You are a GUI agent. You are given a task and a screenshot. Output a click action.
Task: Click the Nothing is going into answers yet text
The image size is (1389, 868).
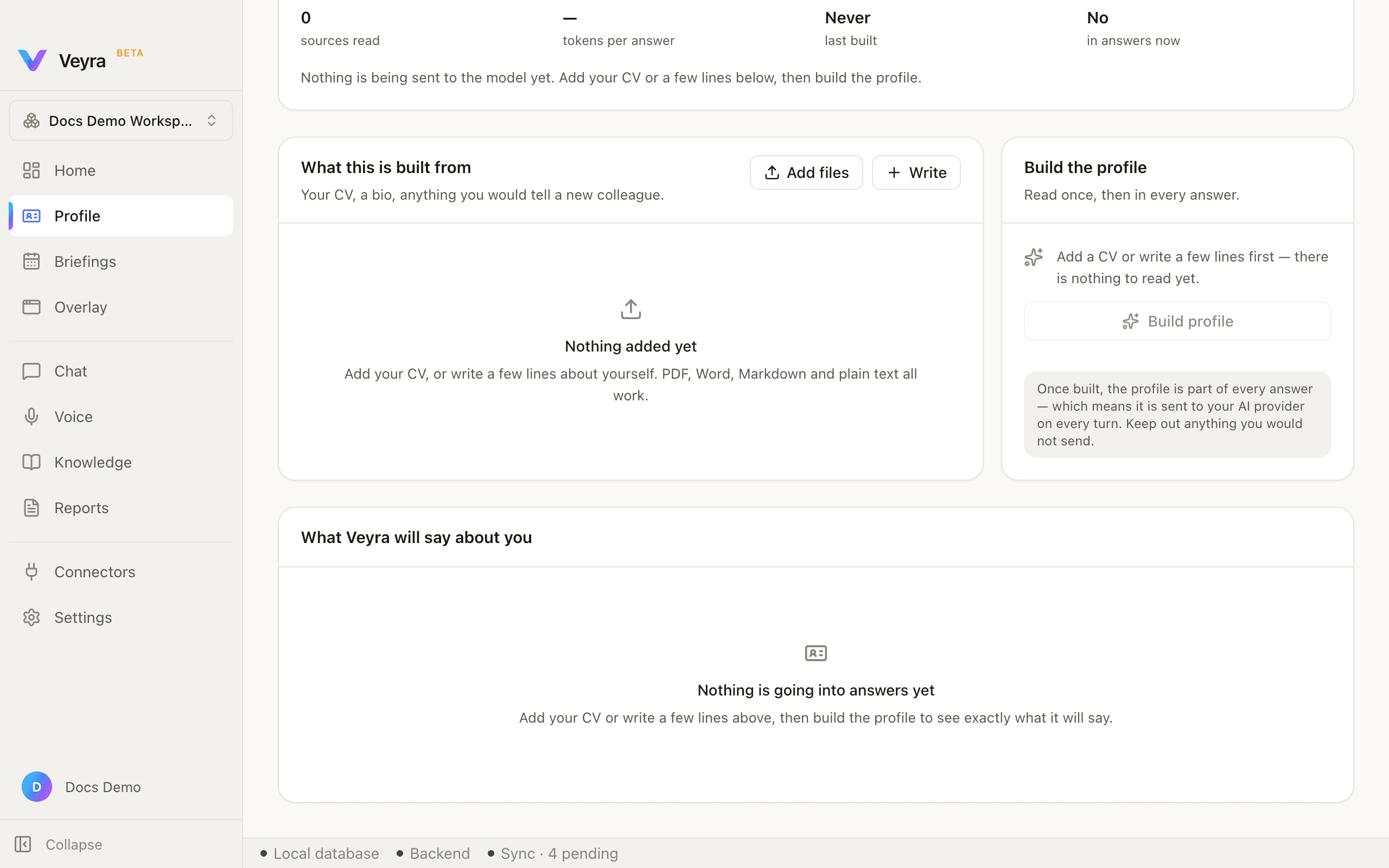click(815, 690)
